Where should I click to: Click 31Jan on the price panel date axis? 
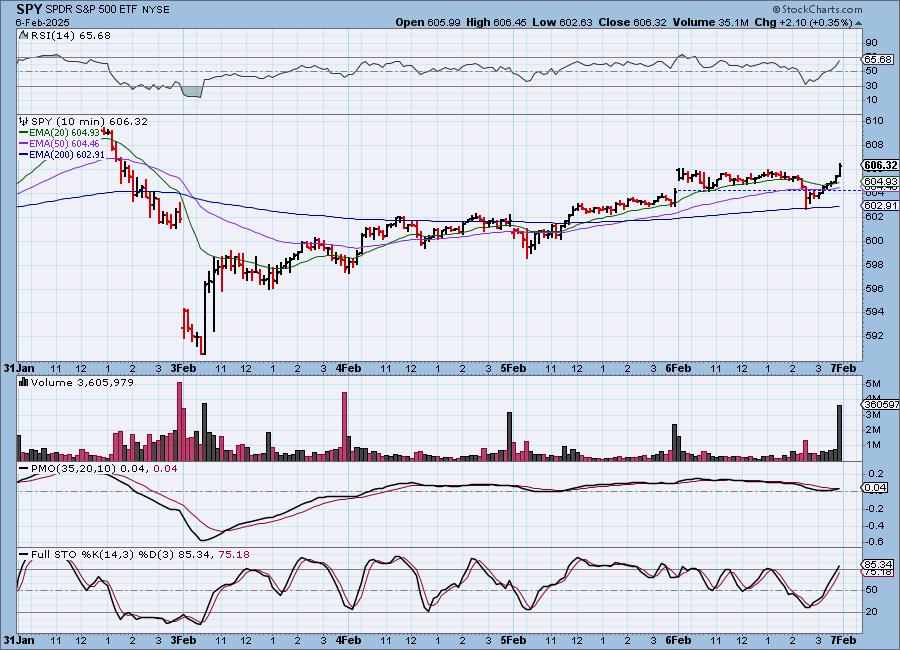19,368
